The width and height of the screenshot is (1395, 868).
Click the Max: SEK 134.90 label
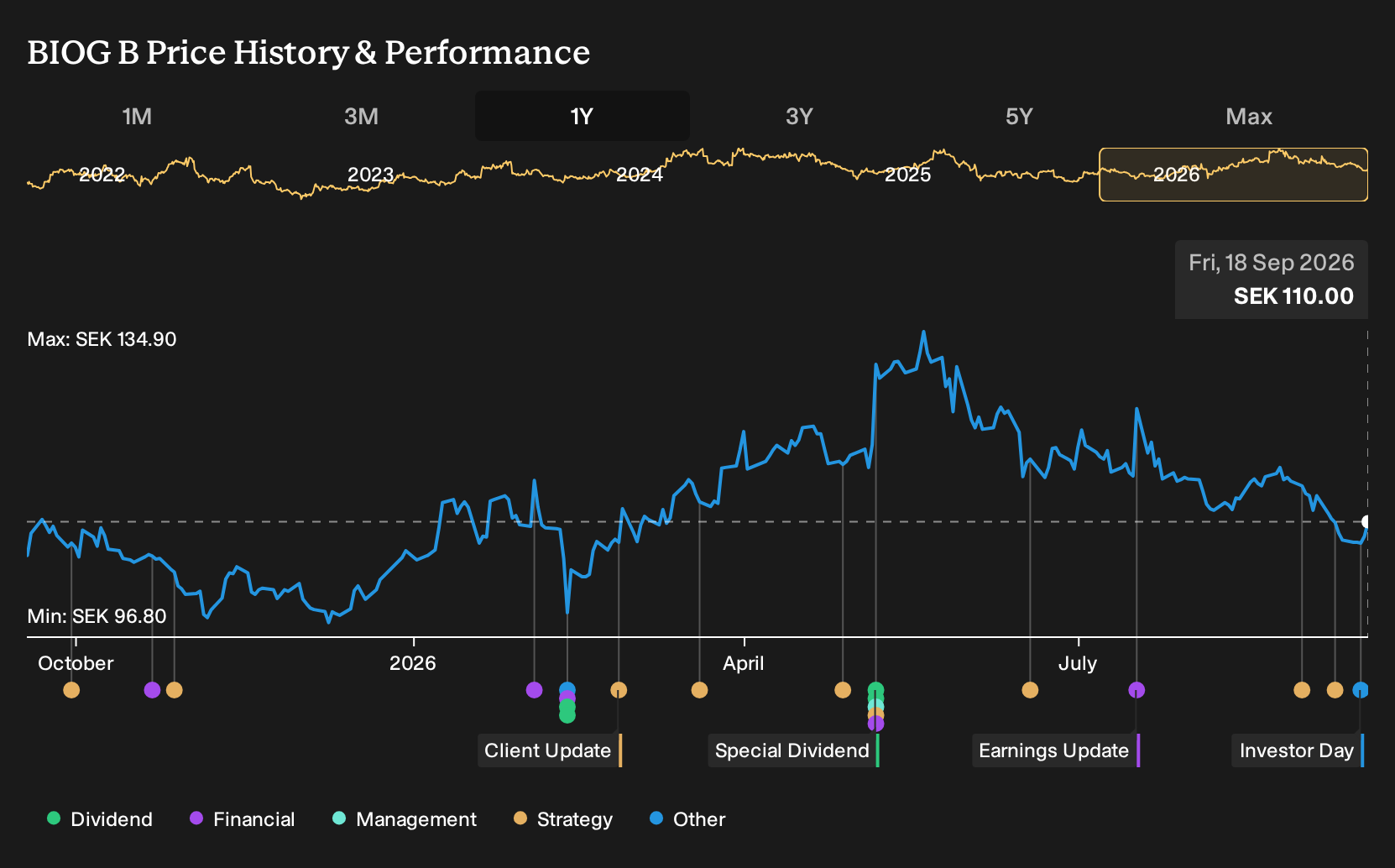click(102, 339)
